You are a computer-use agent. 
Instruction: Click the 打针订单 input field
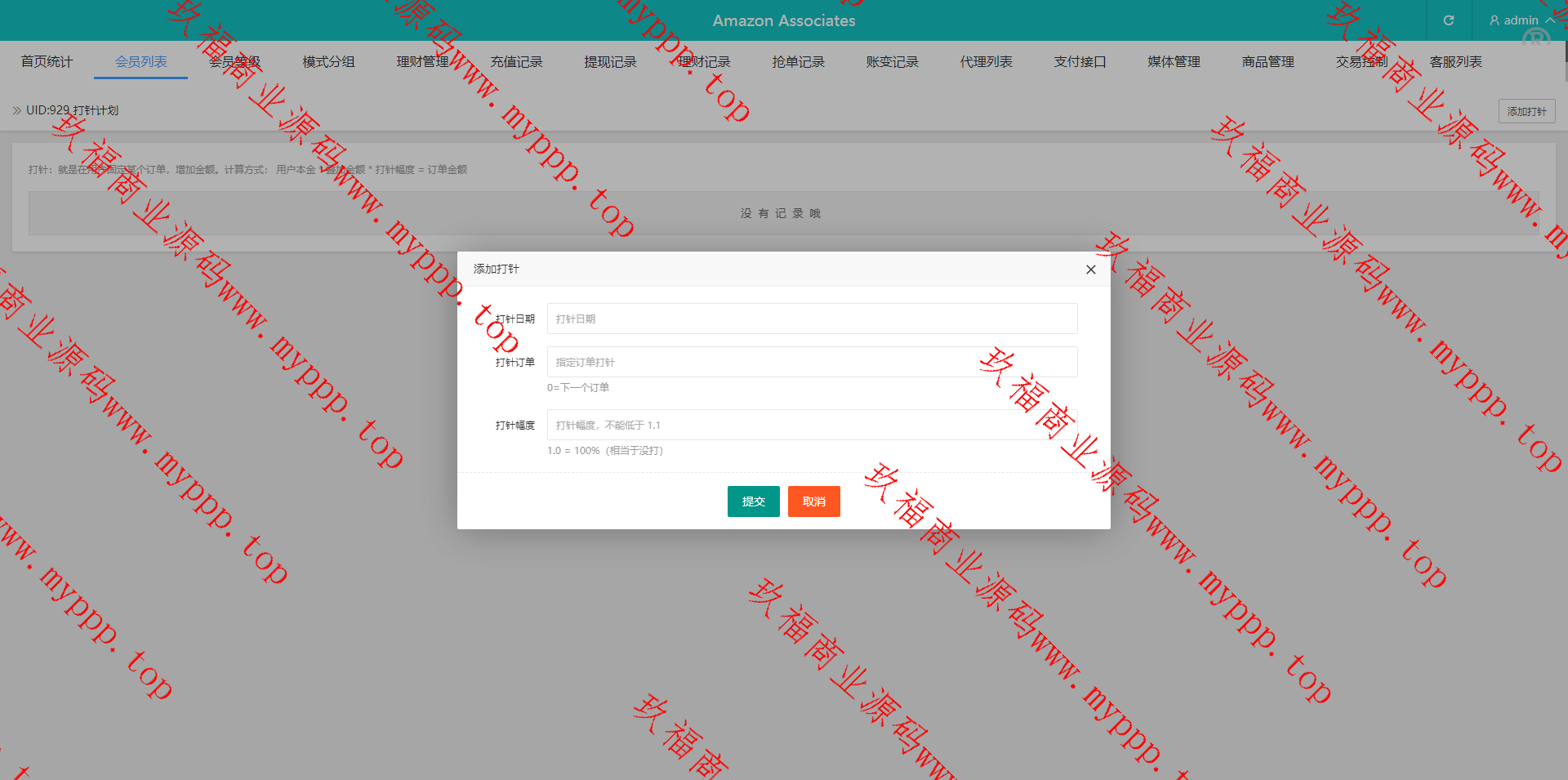click(812, 362)
